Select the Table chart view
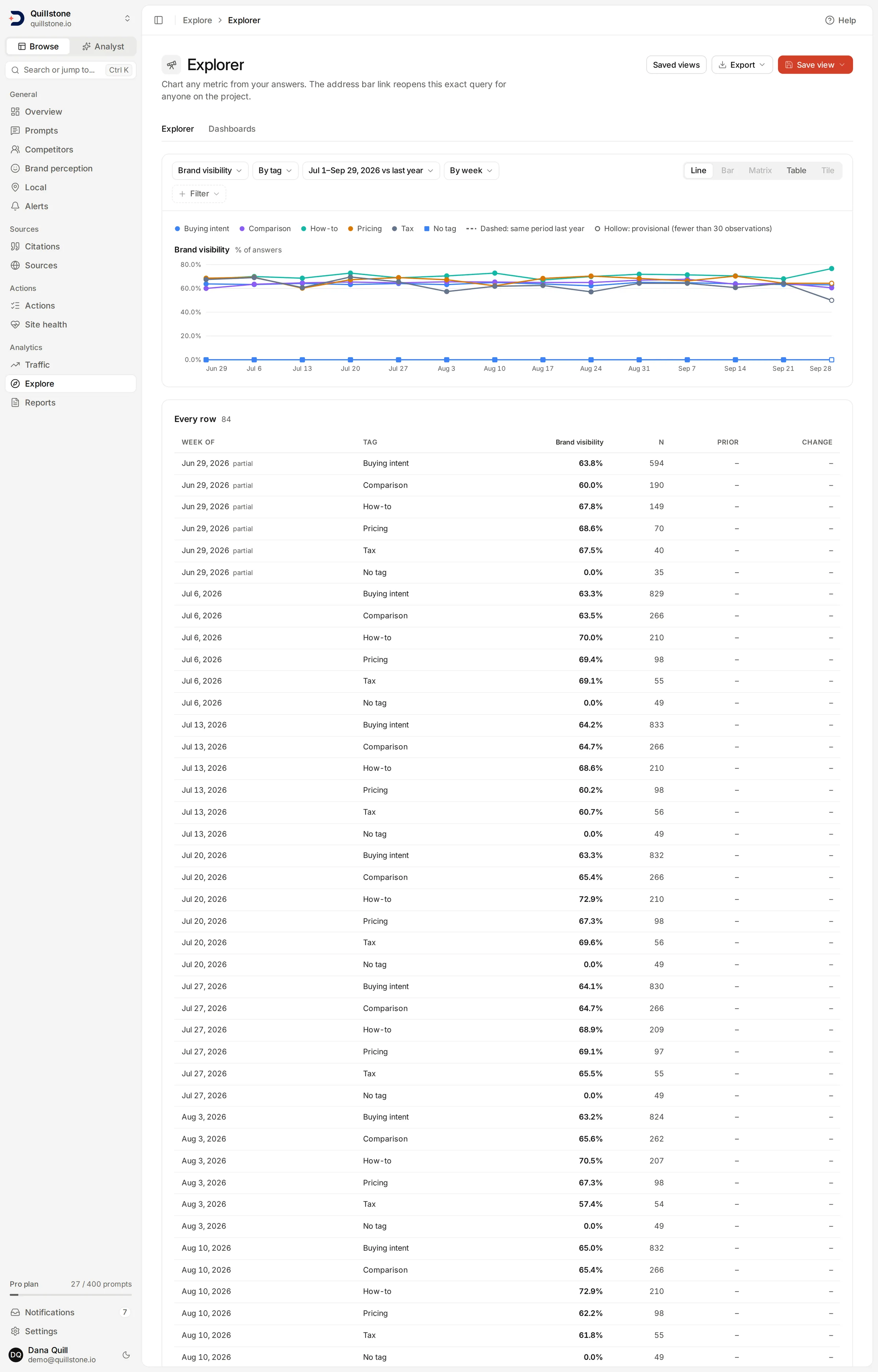This screenshot has height=1372, width=878. pyautogui.click(x=796, y=170)
